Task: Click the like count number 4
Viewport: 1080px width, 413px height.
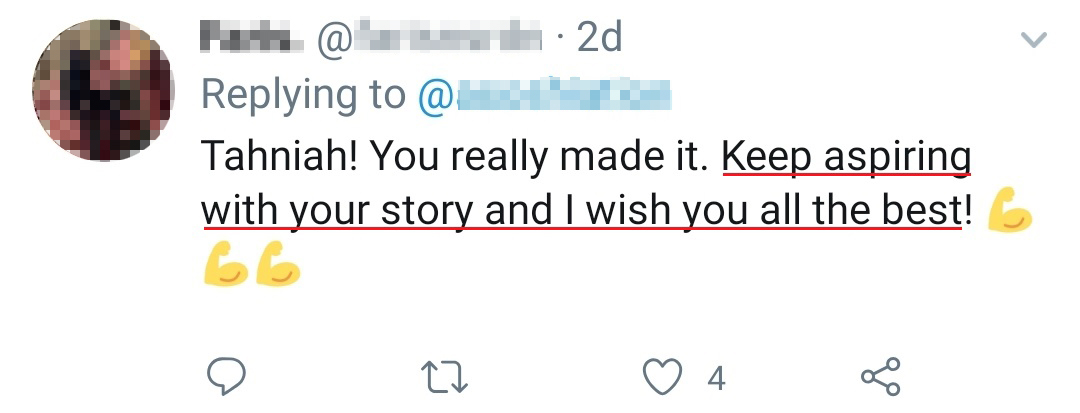Action: click(716, 378)
